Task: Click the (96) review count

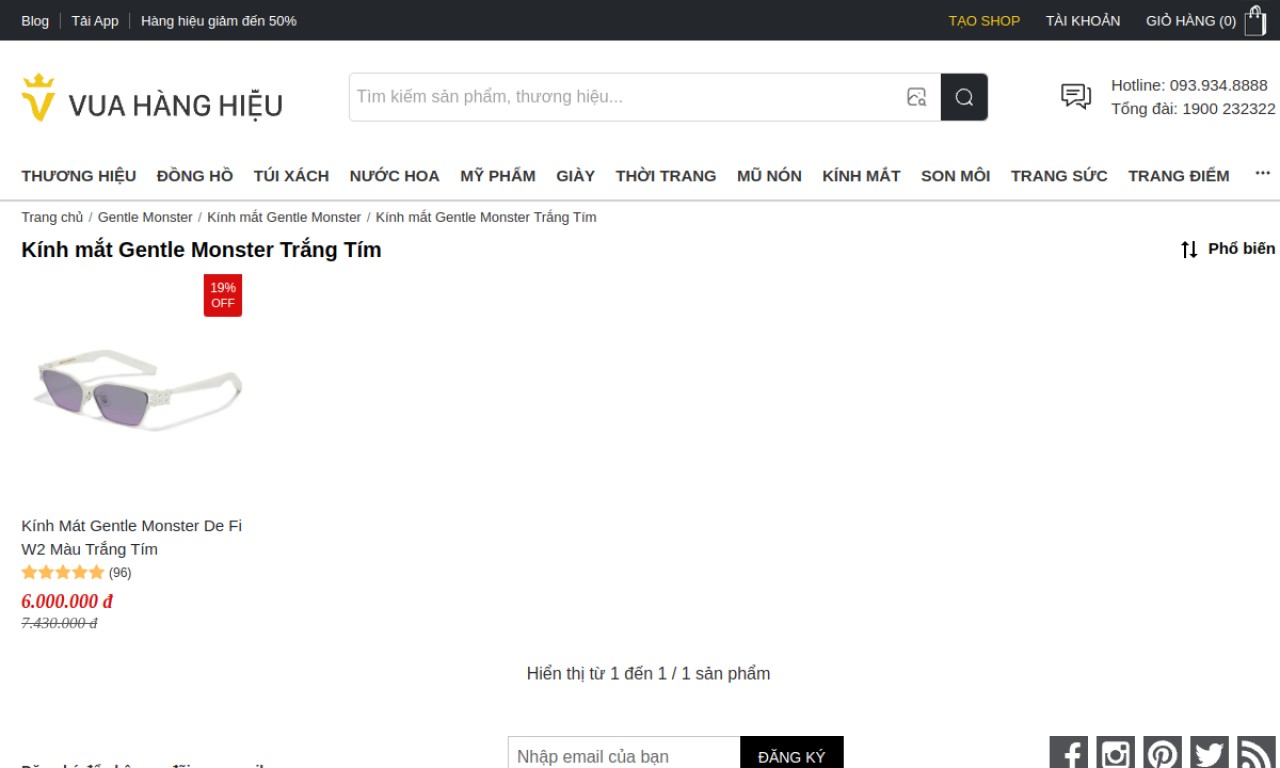Action: click(x=120, y=573)
